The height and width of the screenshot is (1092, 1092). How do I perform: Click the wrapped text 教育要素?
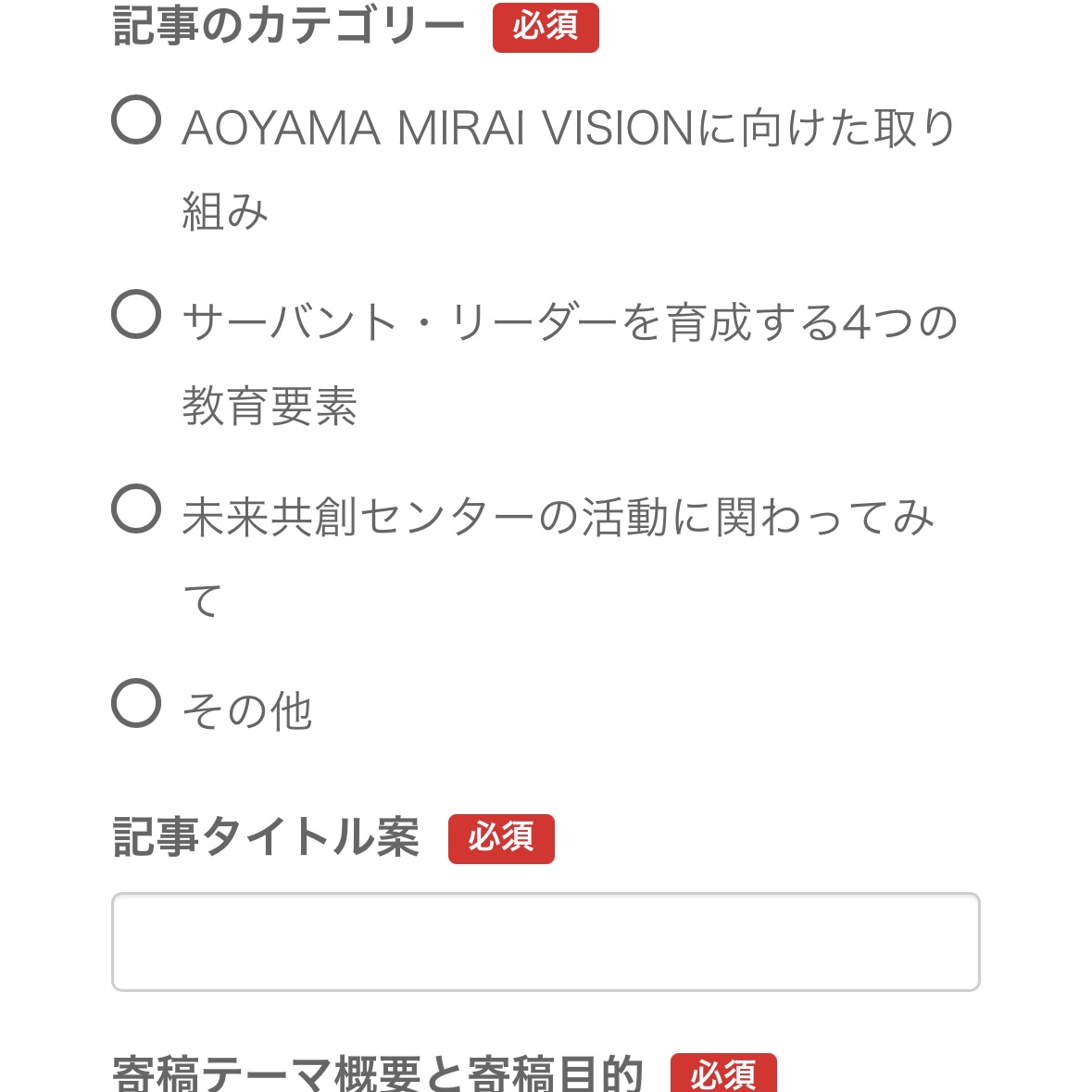point(270,406)
